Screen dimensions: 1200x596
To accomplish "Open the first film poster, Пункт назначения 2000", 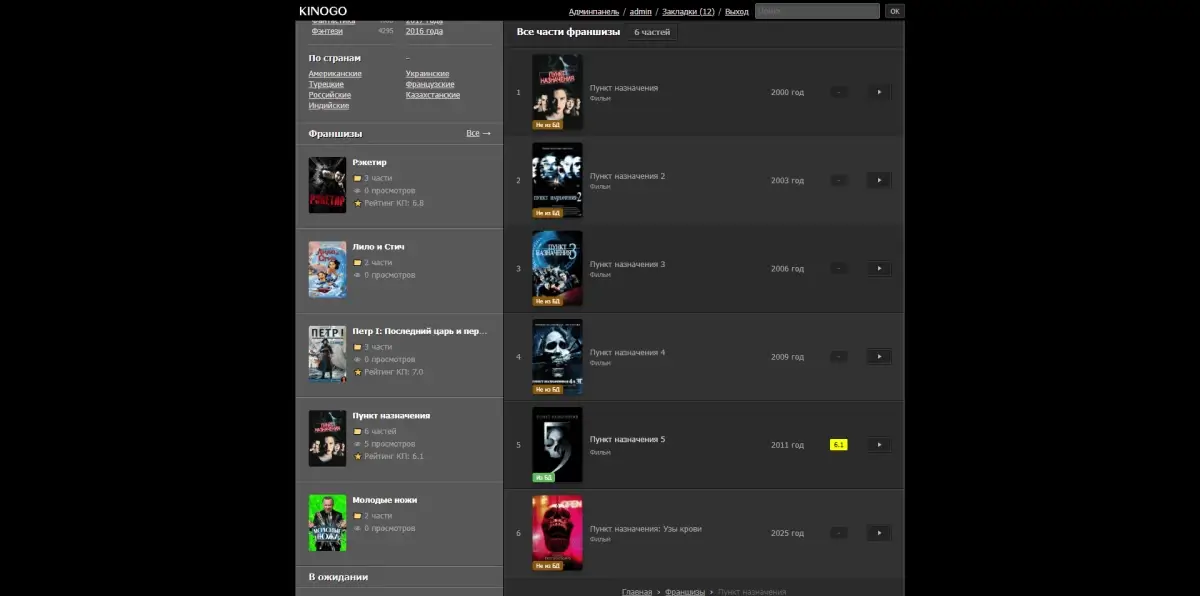I will [x=557, y=92].
